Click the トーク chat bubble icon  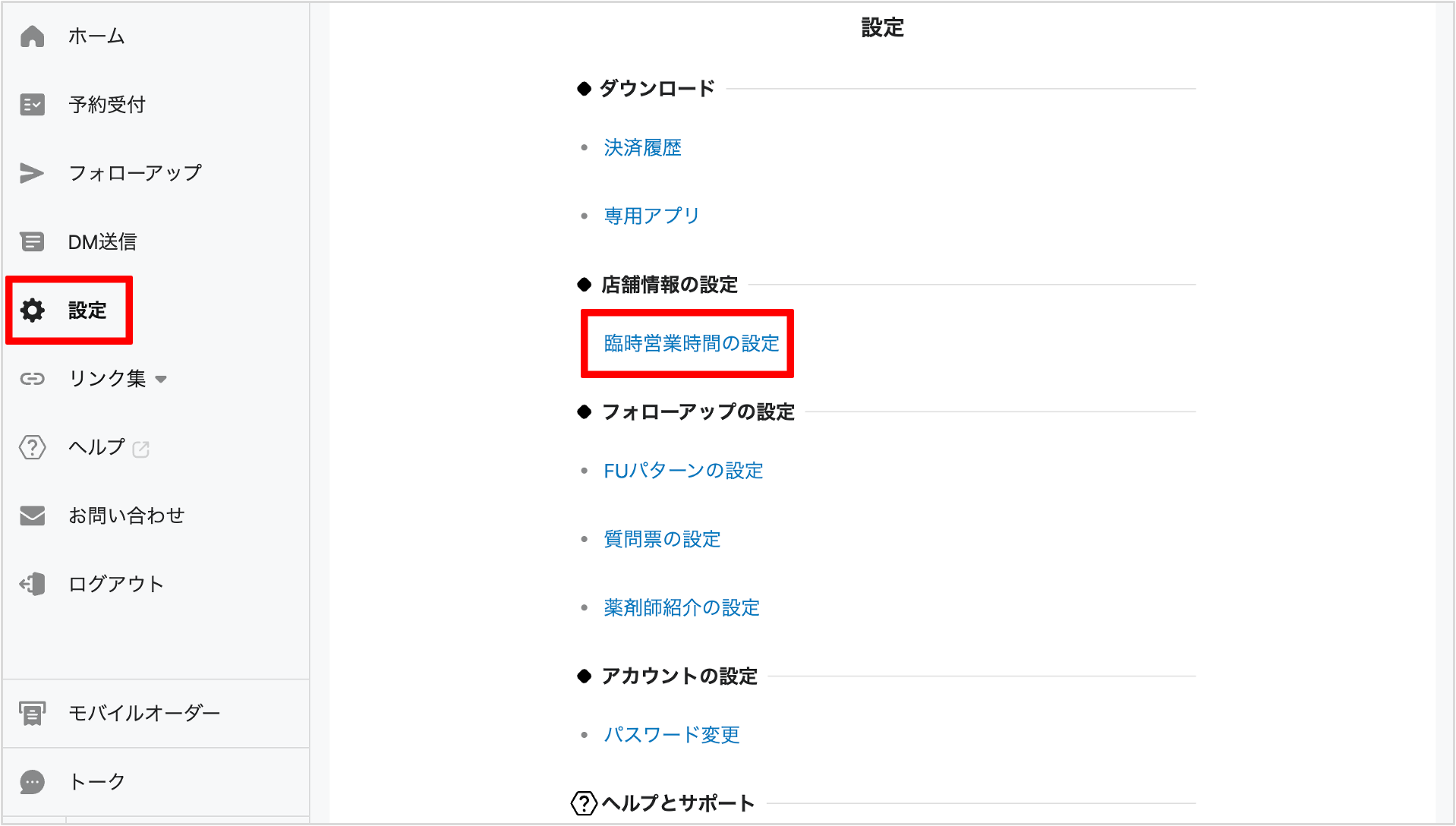pyautogui.click(x=32, y=782)
